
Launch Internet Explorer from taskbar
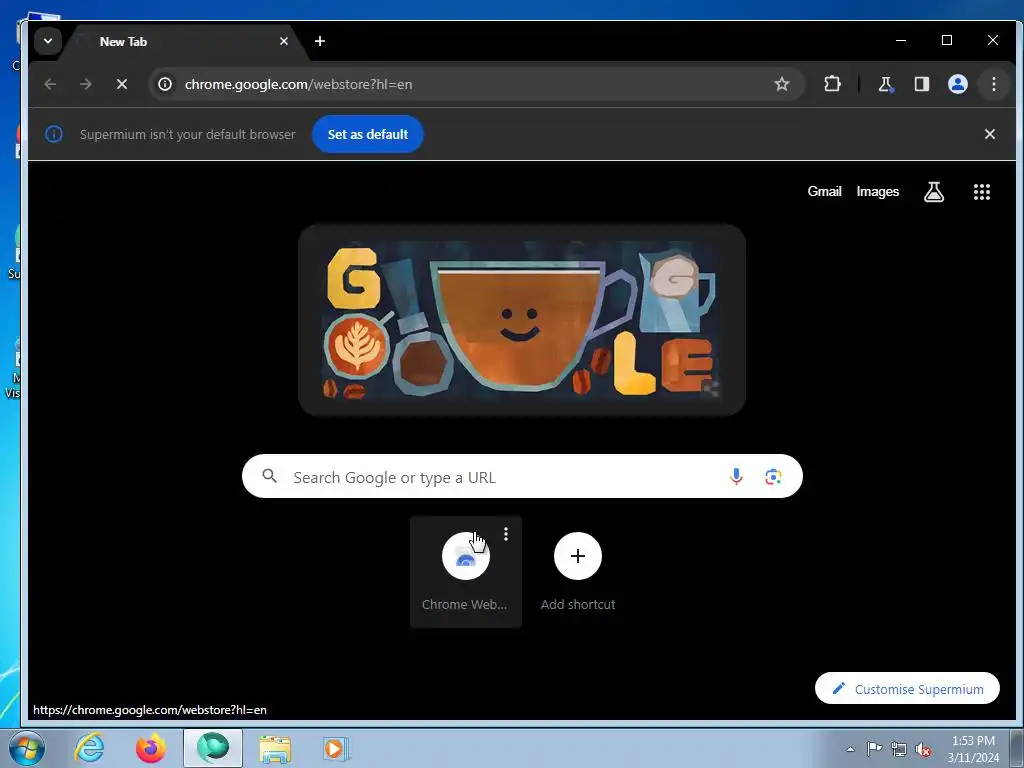[x=89, y=748]
